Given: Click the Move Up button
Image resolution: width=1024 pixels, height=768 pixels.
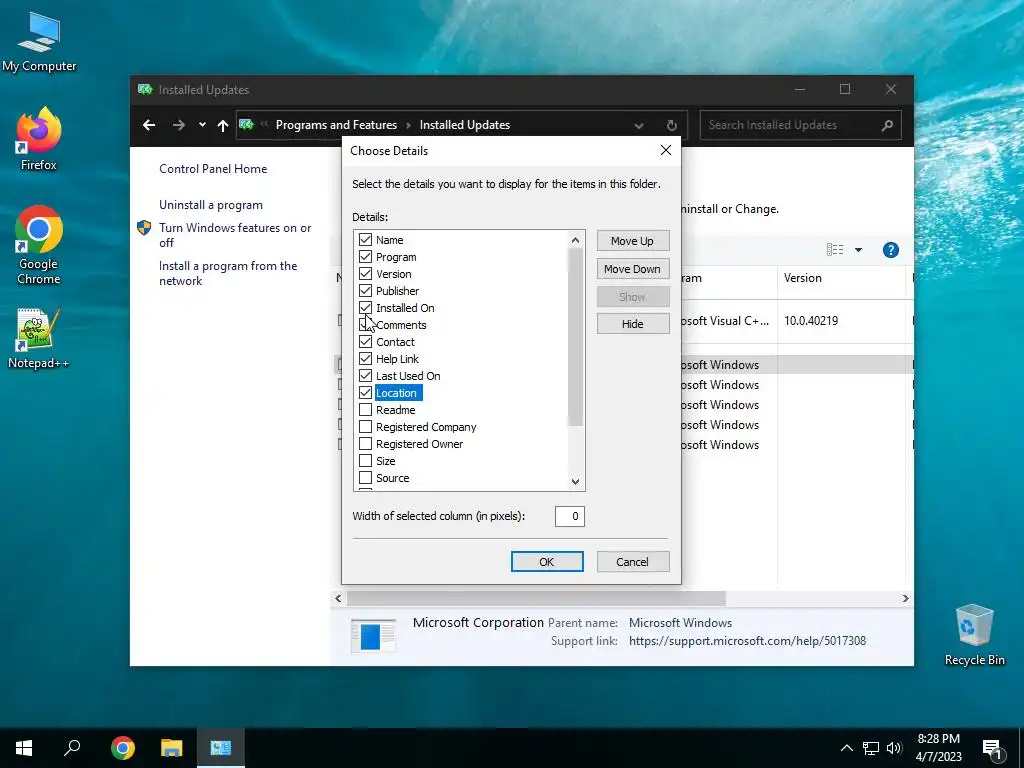Looking at the screenshot, I should [x=632, y=241].
